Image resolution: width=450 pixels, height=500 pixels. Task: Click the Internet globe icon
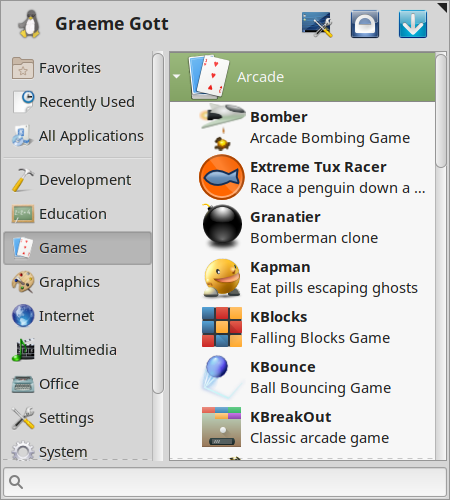[23, 316]
